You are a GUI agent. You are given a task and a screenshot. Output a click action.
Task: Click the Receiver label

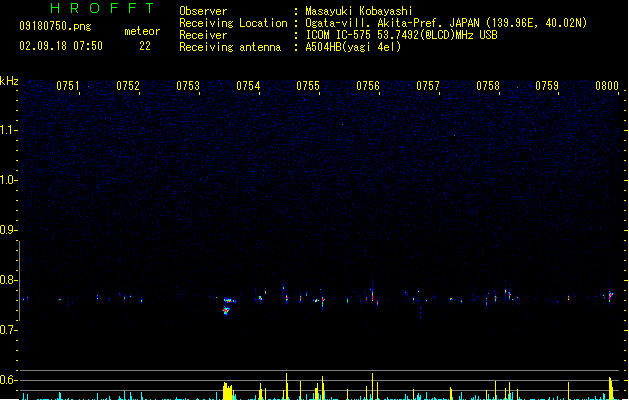tap(203, 35)
